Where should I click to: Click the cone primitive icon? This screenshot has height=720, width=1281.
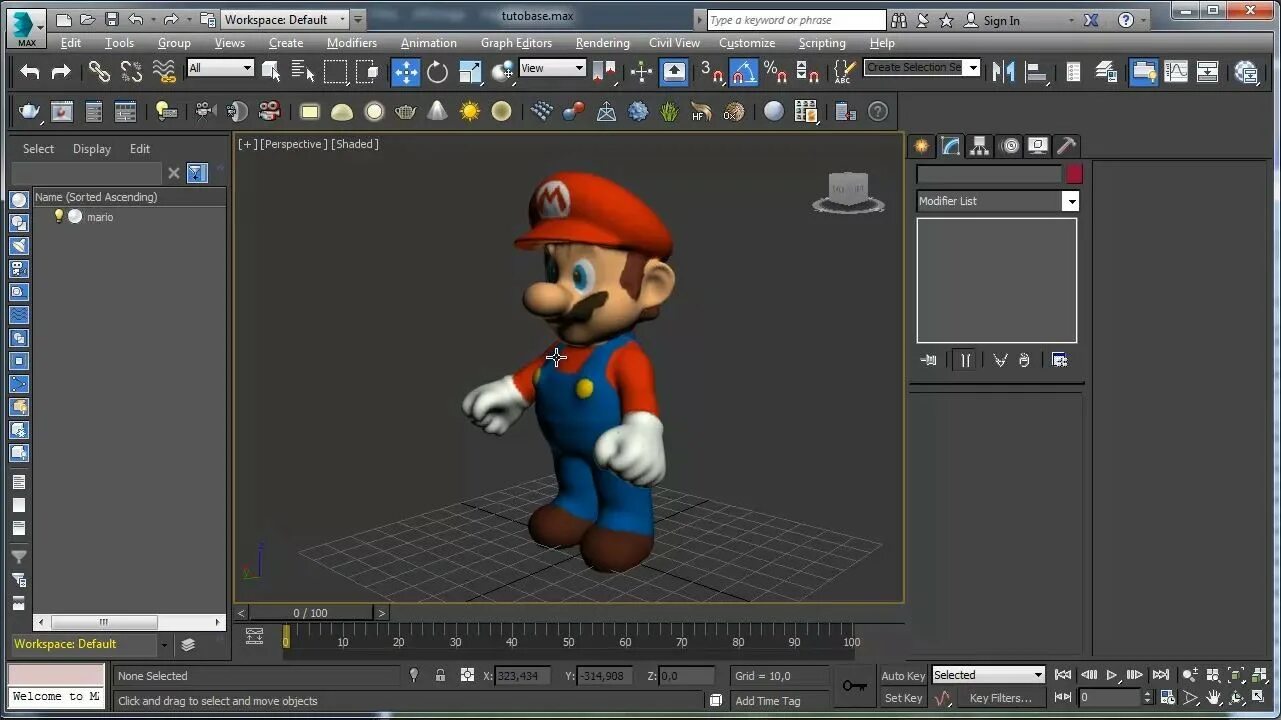tap(437, 112)
